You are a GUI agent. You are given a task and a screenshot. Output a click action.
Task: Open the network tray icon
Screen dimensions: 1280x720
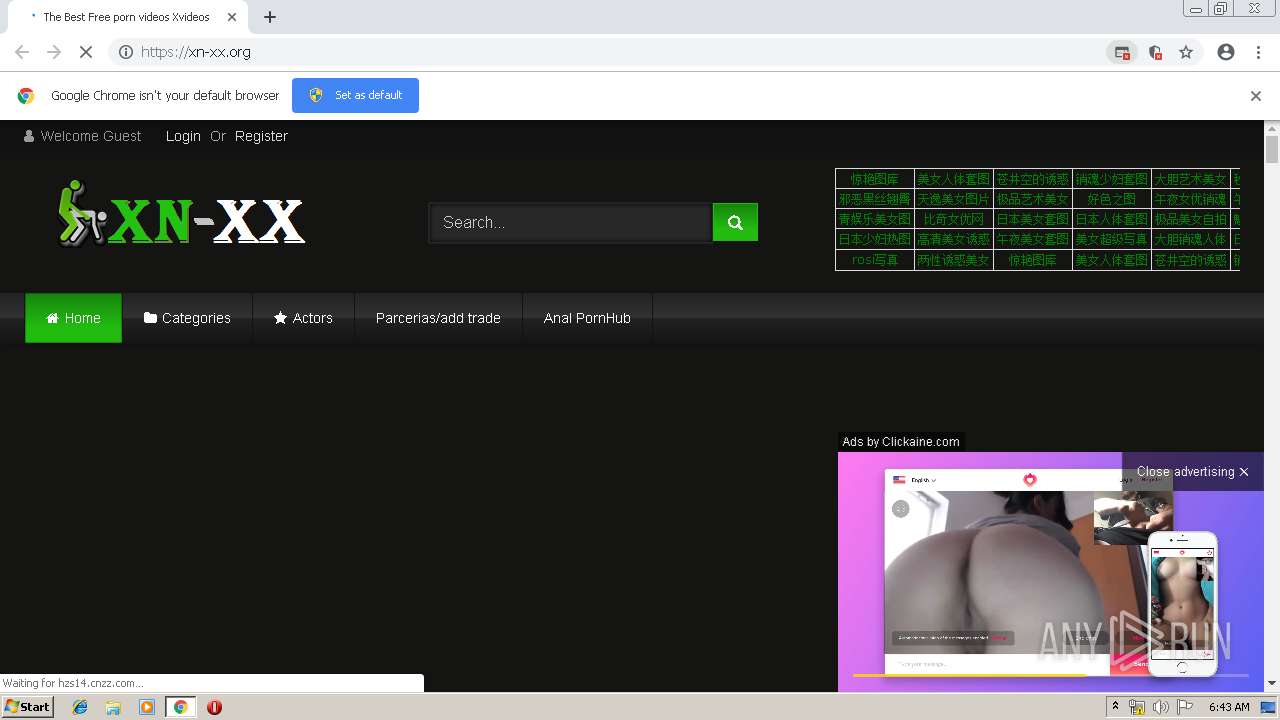coord(1137,707)
